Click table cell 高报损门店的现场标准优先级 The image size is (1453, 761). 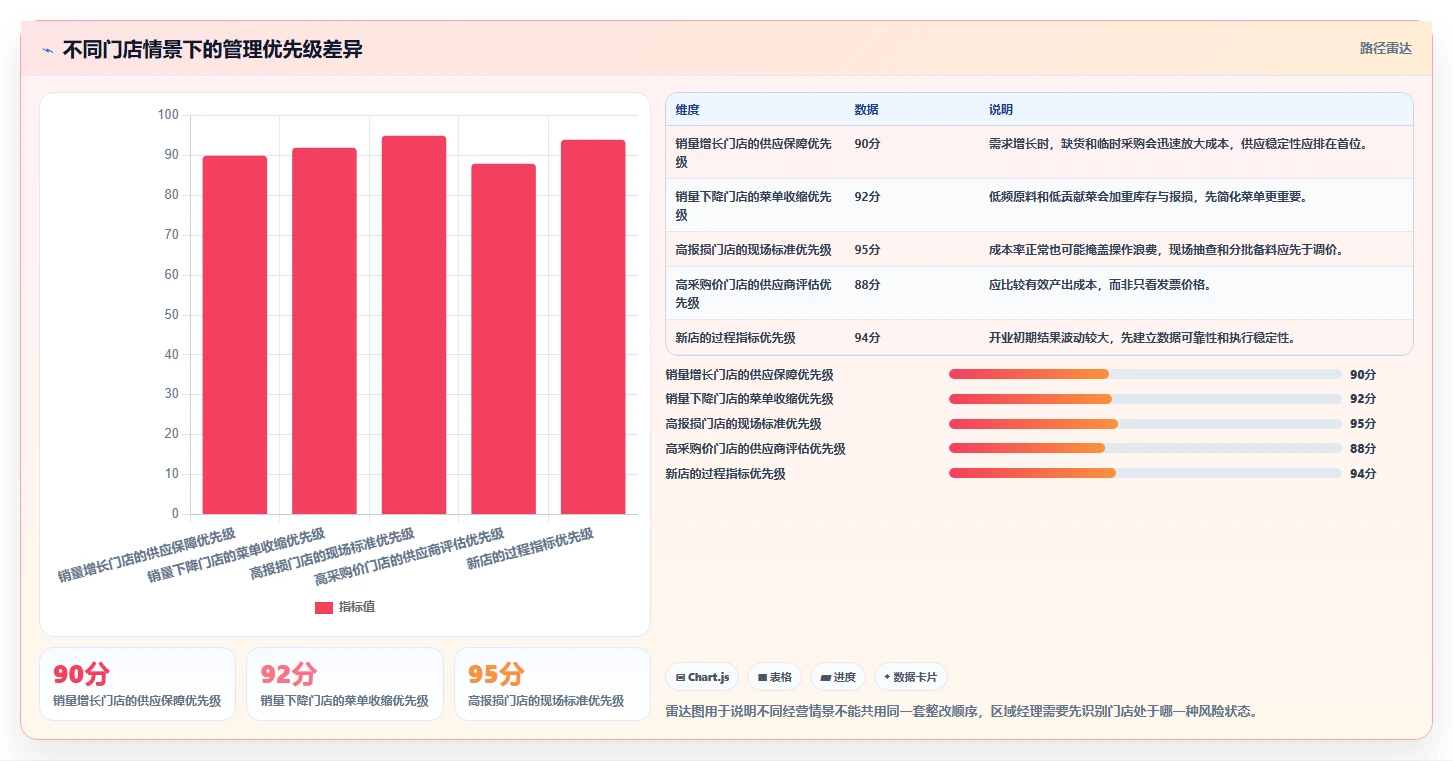pyautogui.click(x=753, y=250)
